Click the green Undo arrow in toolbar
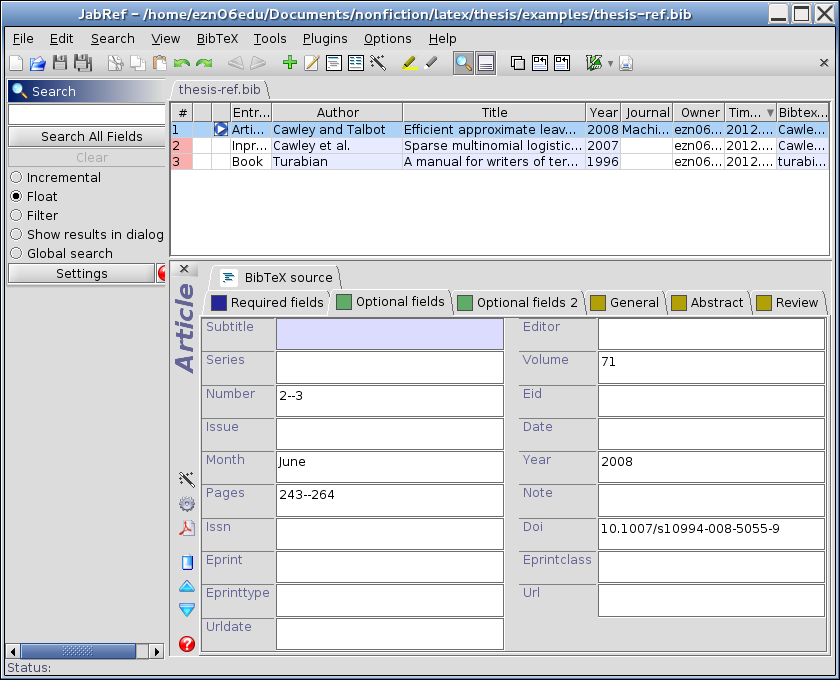The width and height of the screenshot is (840, 680). [182, 63]
